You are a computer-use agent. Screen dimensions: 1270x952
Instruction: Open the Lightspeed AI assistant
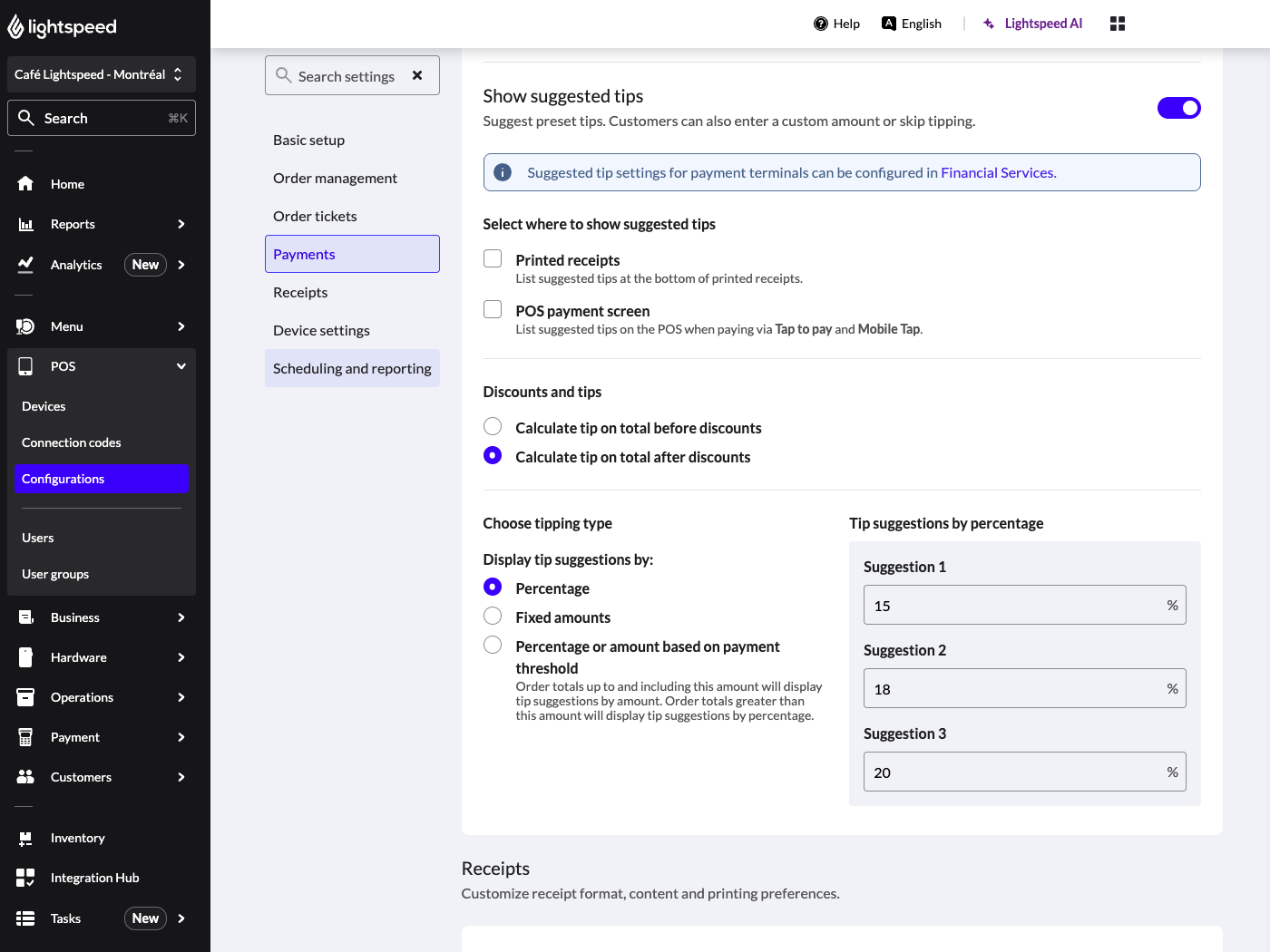(x=1032, y=23)
